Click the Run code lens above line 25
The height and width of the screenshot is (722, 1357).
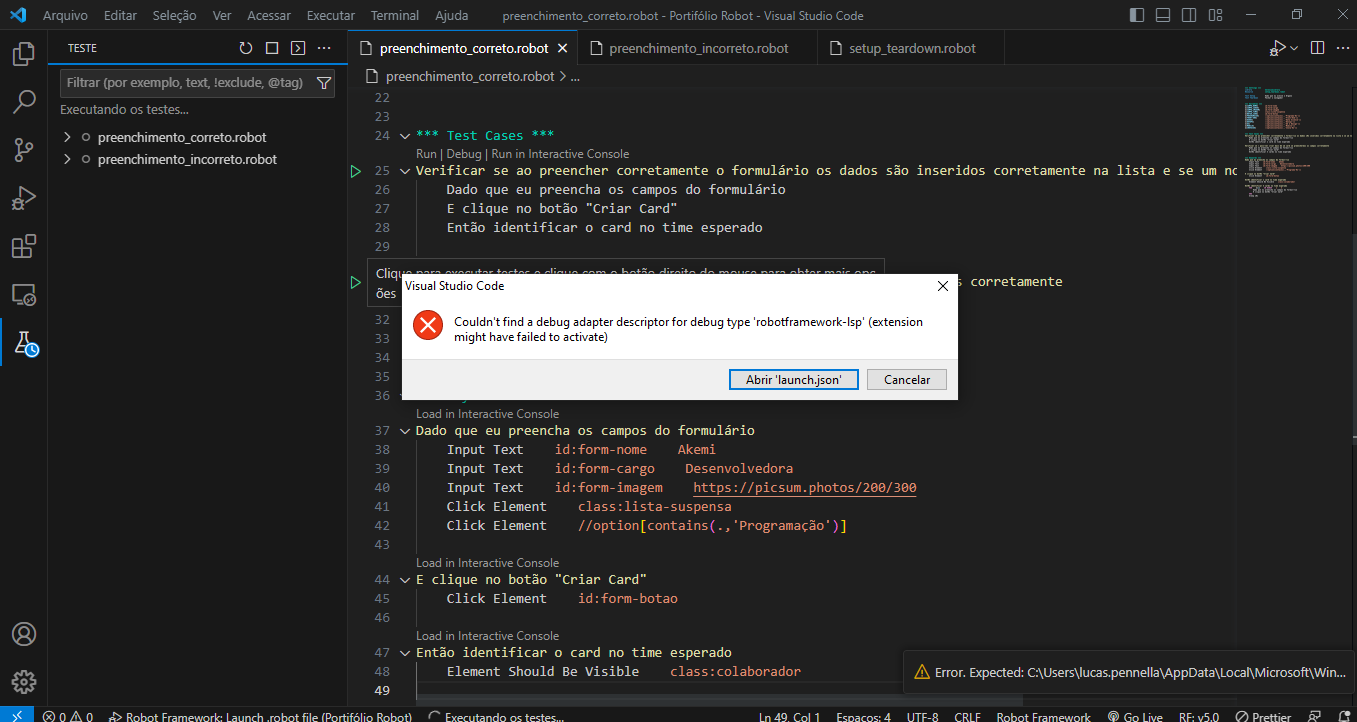tap(426, 154)
